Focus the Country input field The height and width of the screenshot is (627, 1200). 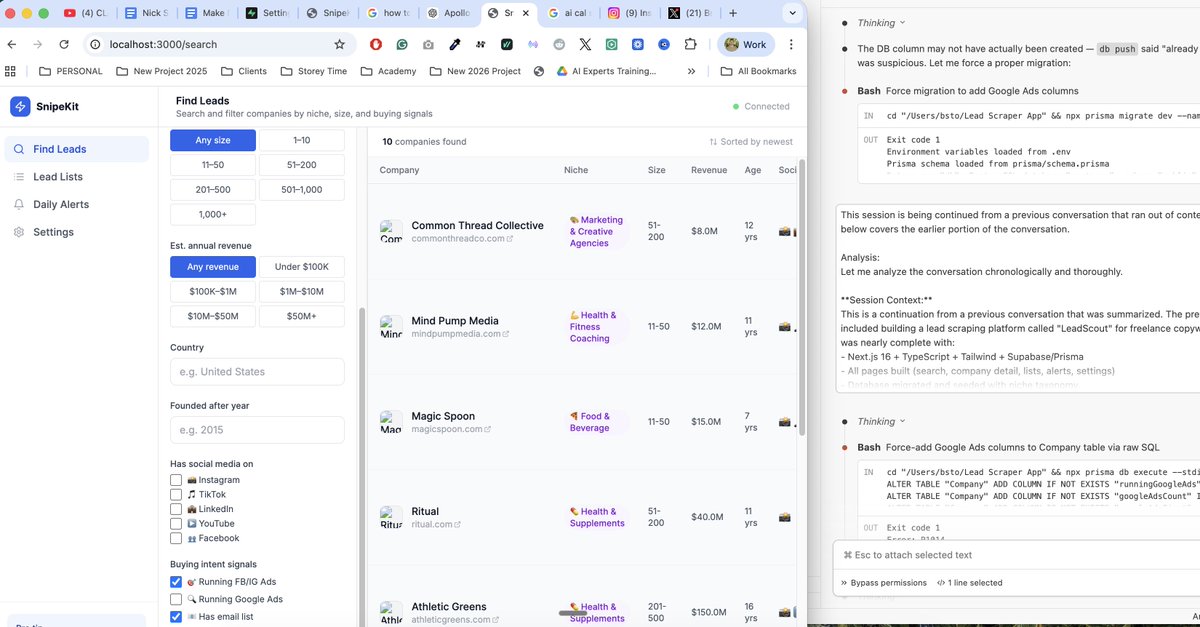pyautogui.click(x=257, y=372)
